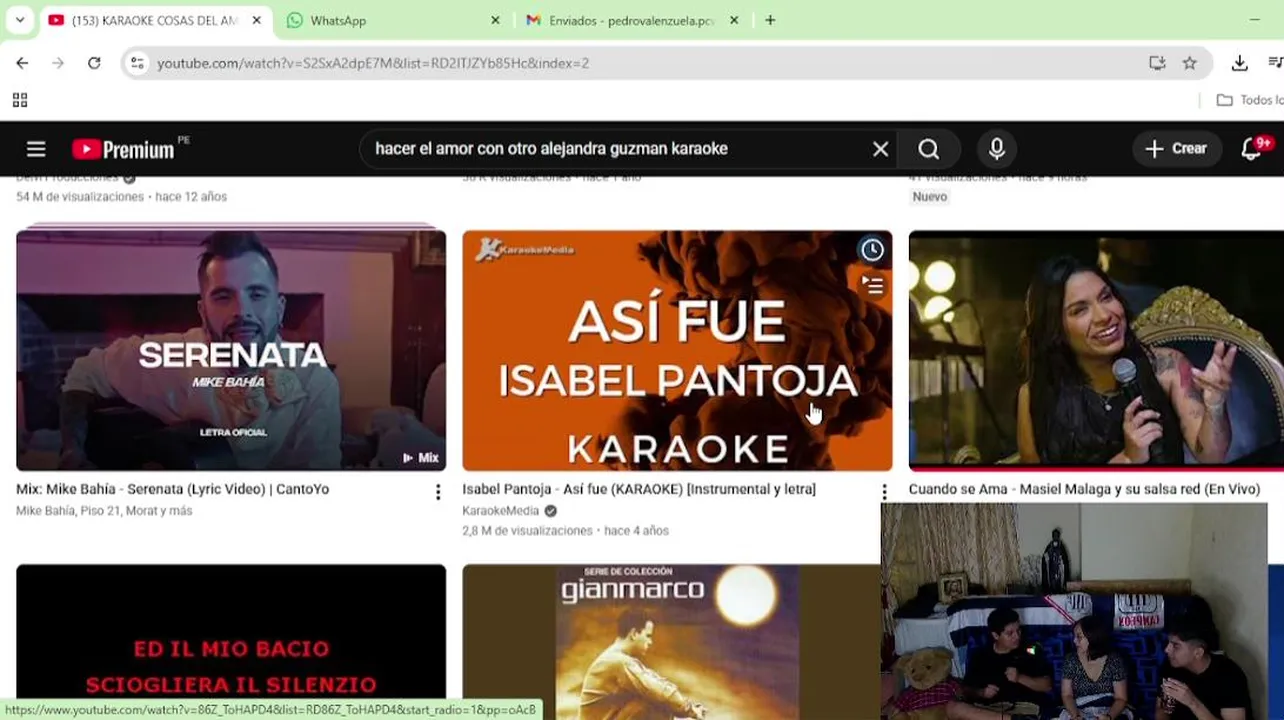The height and width of the screenshot is (720, 1284).
Task: Clear the search box with X icon
Action: pos(880,149)
